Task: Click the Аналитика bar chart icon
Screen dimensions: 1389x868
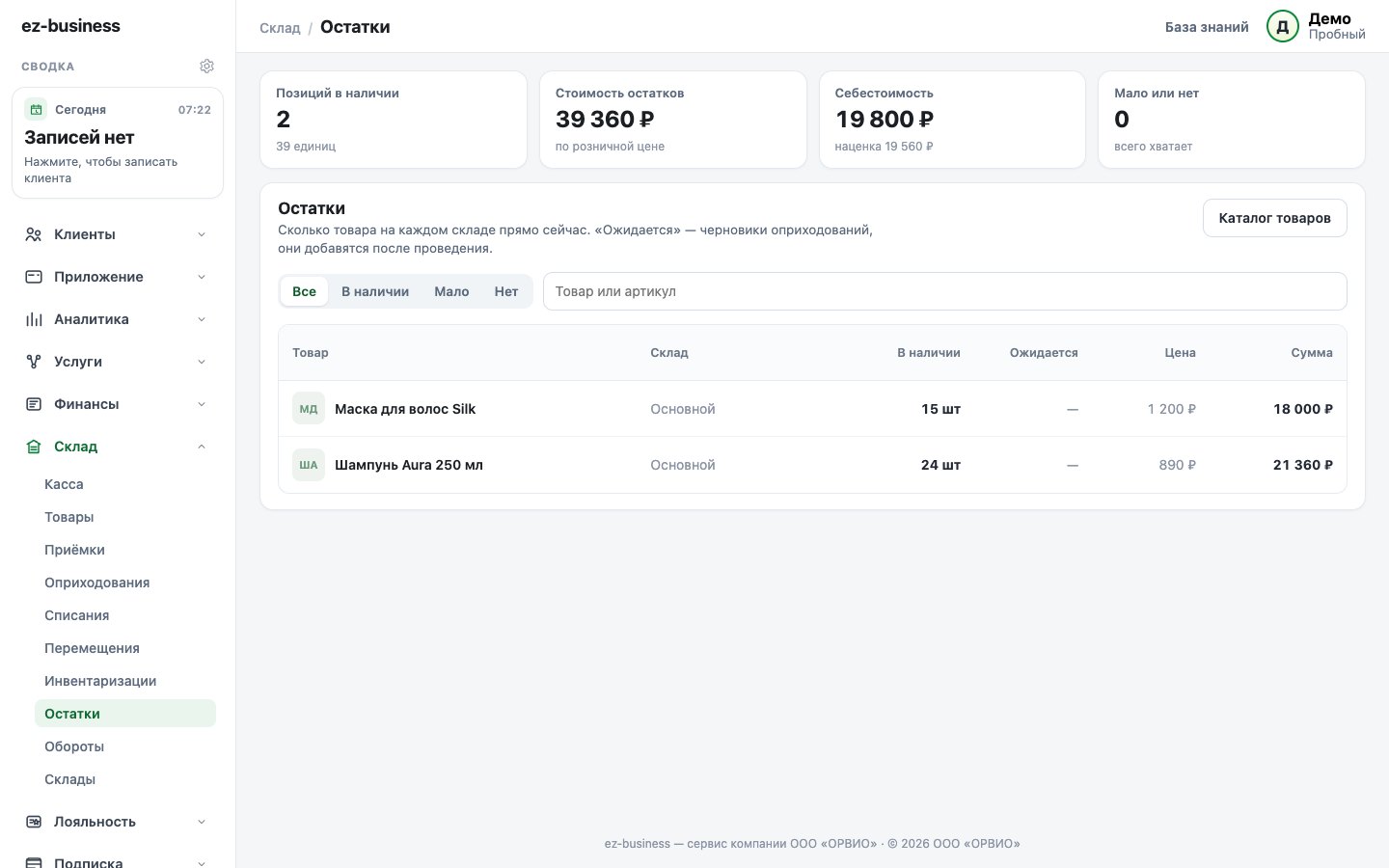Action: click(34, 319)
